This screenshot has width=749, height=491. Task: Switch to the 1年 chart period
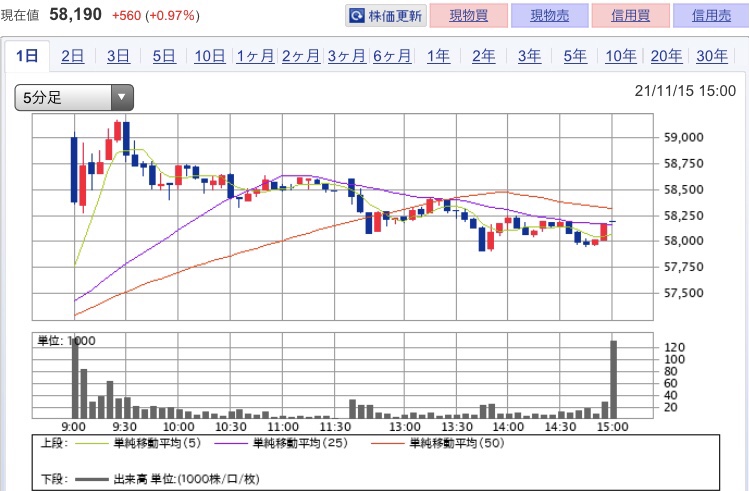pyautogui.click(x=438, y=56)
